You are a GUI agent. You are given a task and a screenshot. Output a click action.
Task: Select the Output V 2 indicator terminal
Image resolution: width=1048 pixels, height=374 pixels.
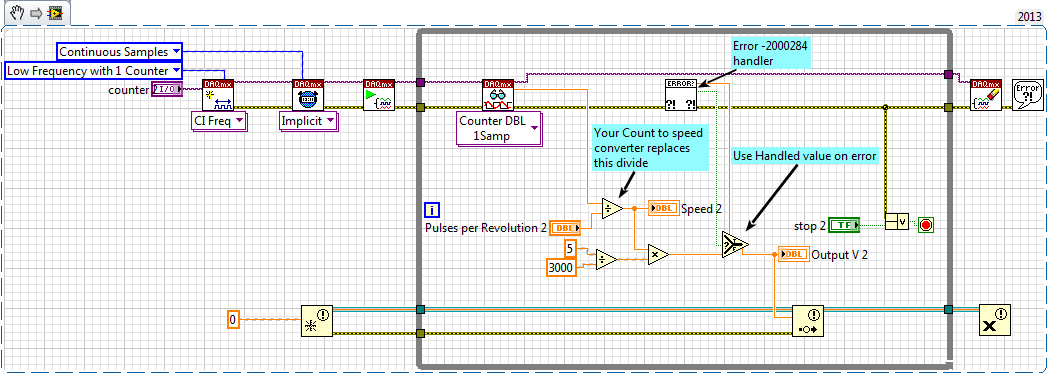point(793,254)
